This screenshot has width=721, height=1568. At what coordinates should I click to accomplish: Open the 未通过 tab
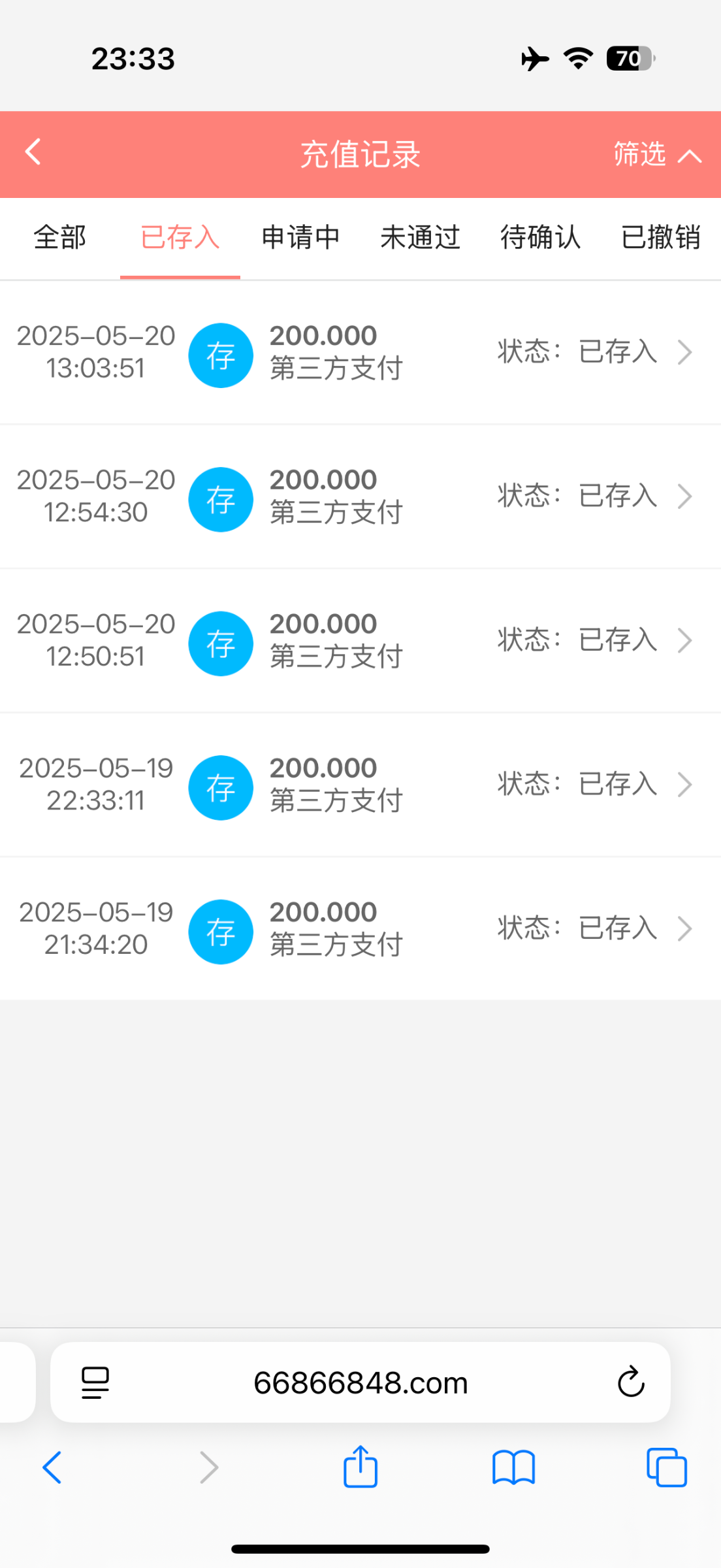click(x=421, y=238)
